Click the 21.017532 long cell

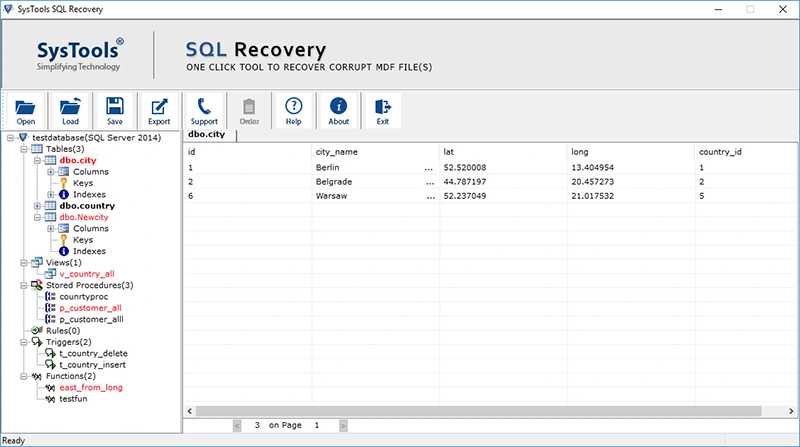tap(631, 196)
